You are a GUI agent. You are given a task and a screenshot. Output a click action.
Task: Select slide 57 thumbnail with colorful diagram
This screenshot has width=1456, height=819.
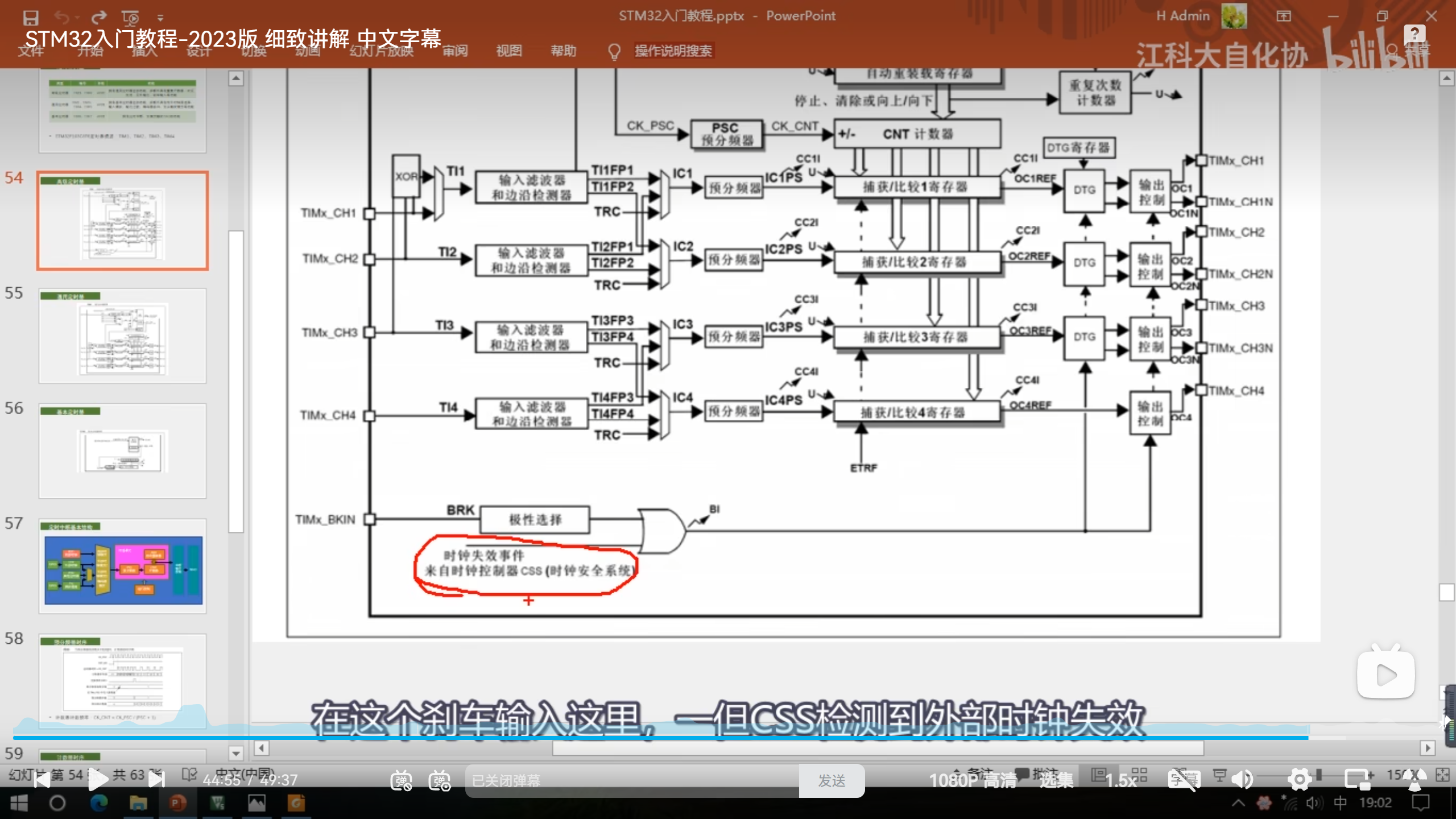tap(123, 567)
